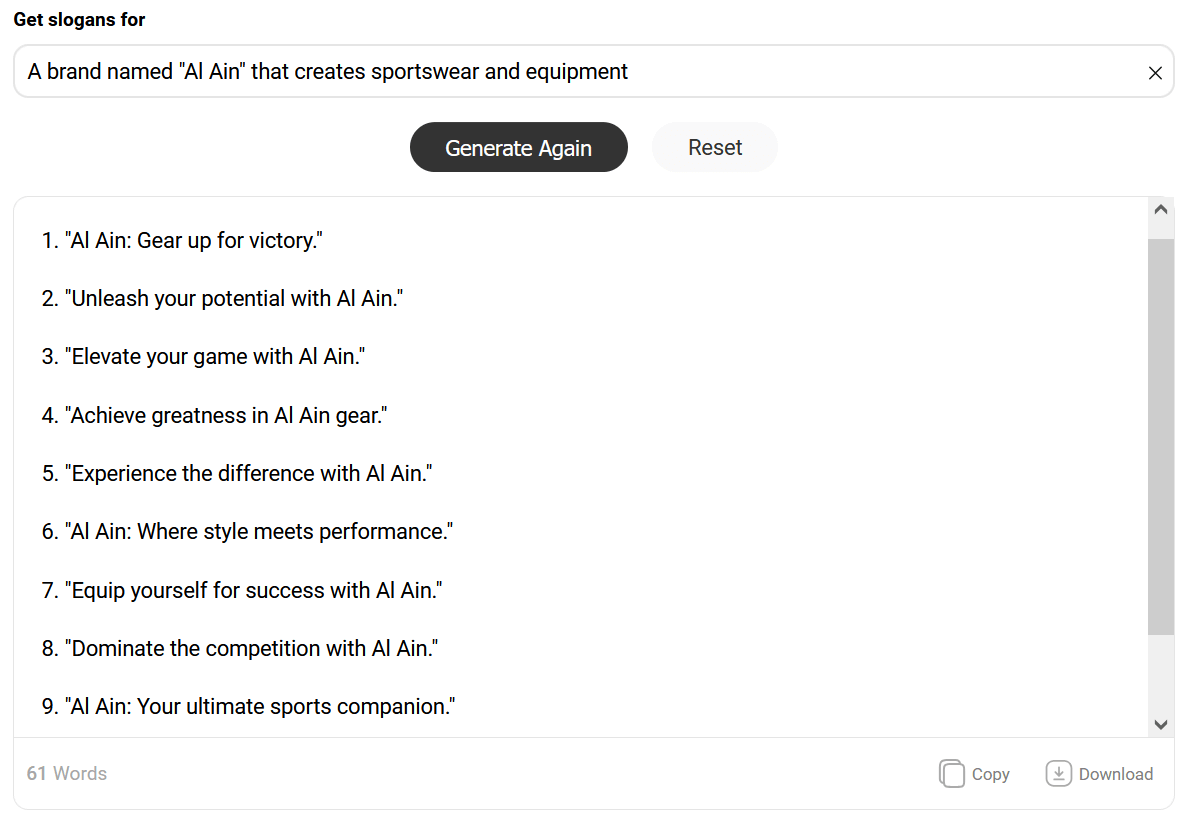Click the Download icon to save slogans
Viewport: 1193px width, 819px height.
1058,773
